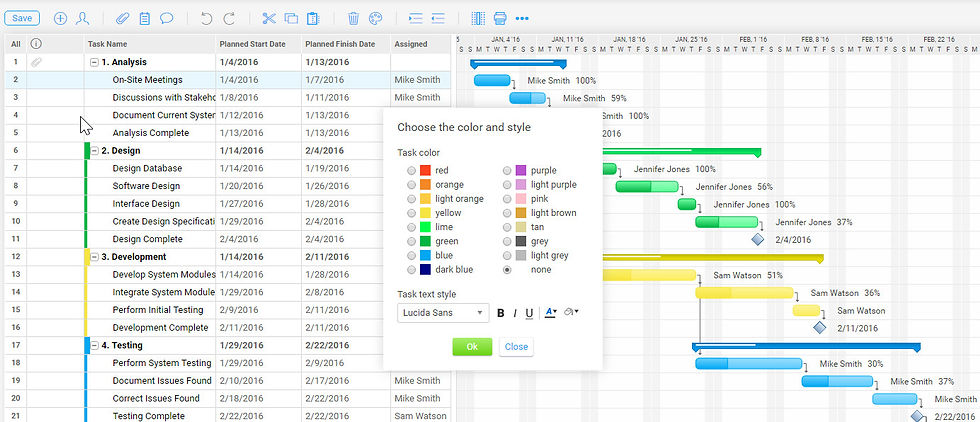The image size is (980, 422).
Task: Open the more options ellipsis
Action: tap(522, 18)
